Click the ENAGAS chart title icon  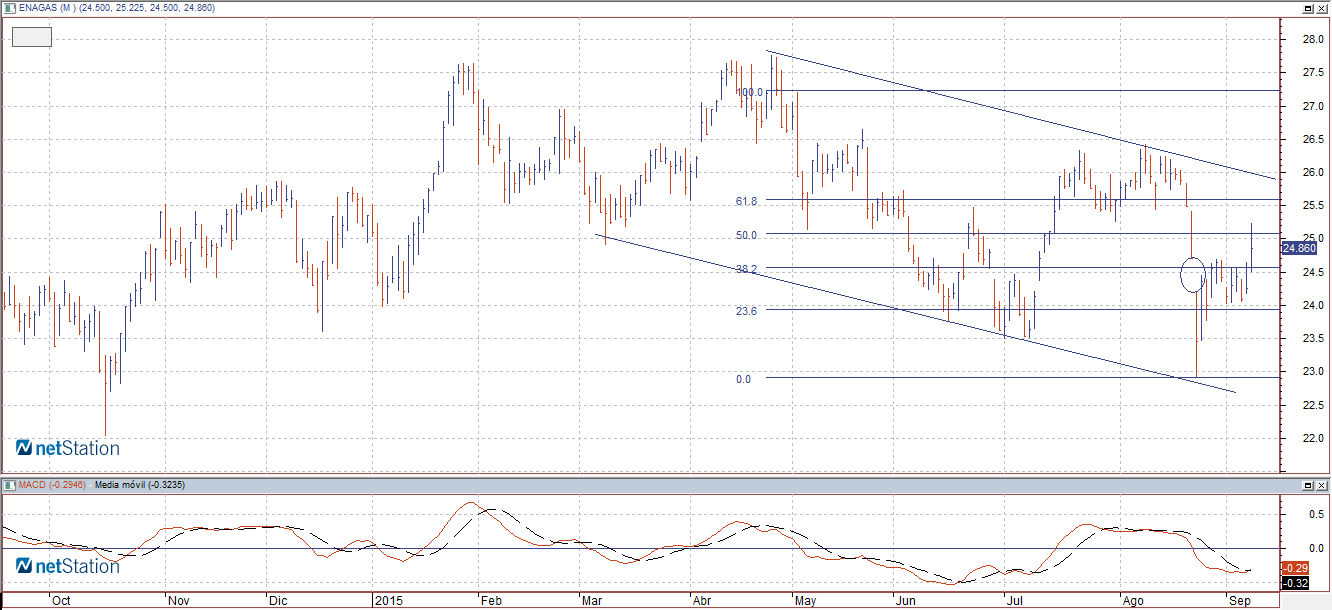9,7
